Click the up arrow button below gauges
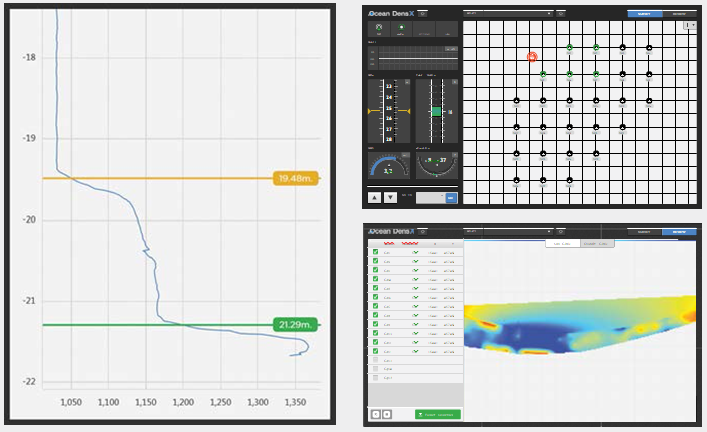This screenshot has width=707, height=432. (x=376, y=197)
